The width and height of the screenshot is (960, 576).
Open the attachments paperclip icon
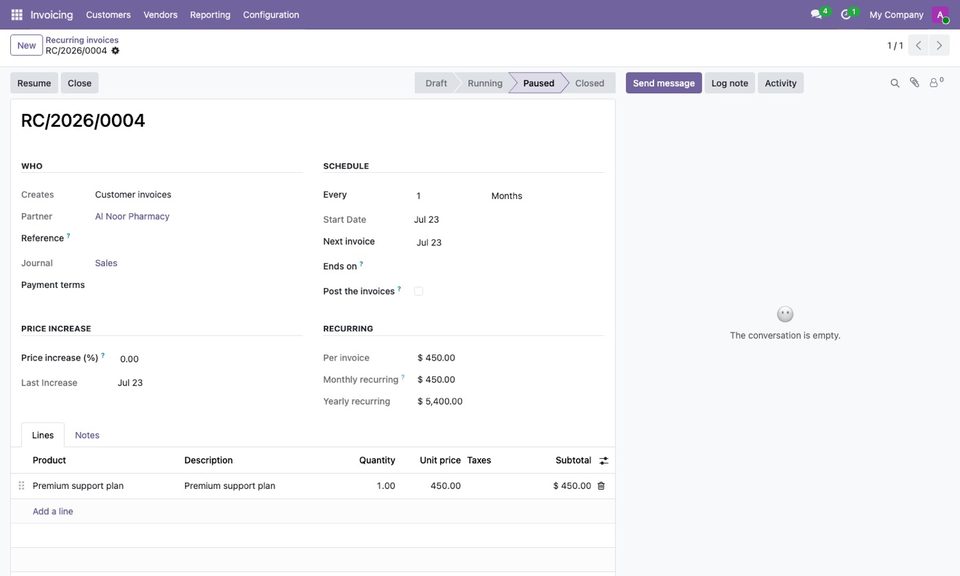(914, 83)
